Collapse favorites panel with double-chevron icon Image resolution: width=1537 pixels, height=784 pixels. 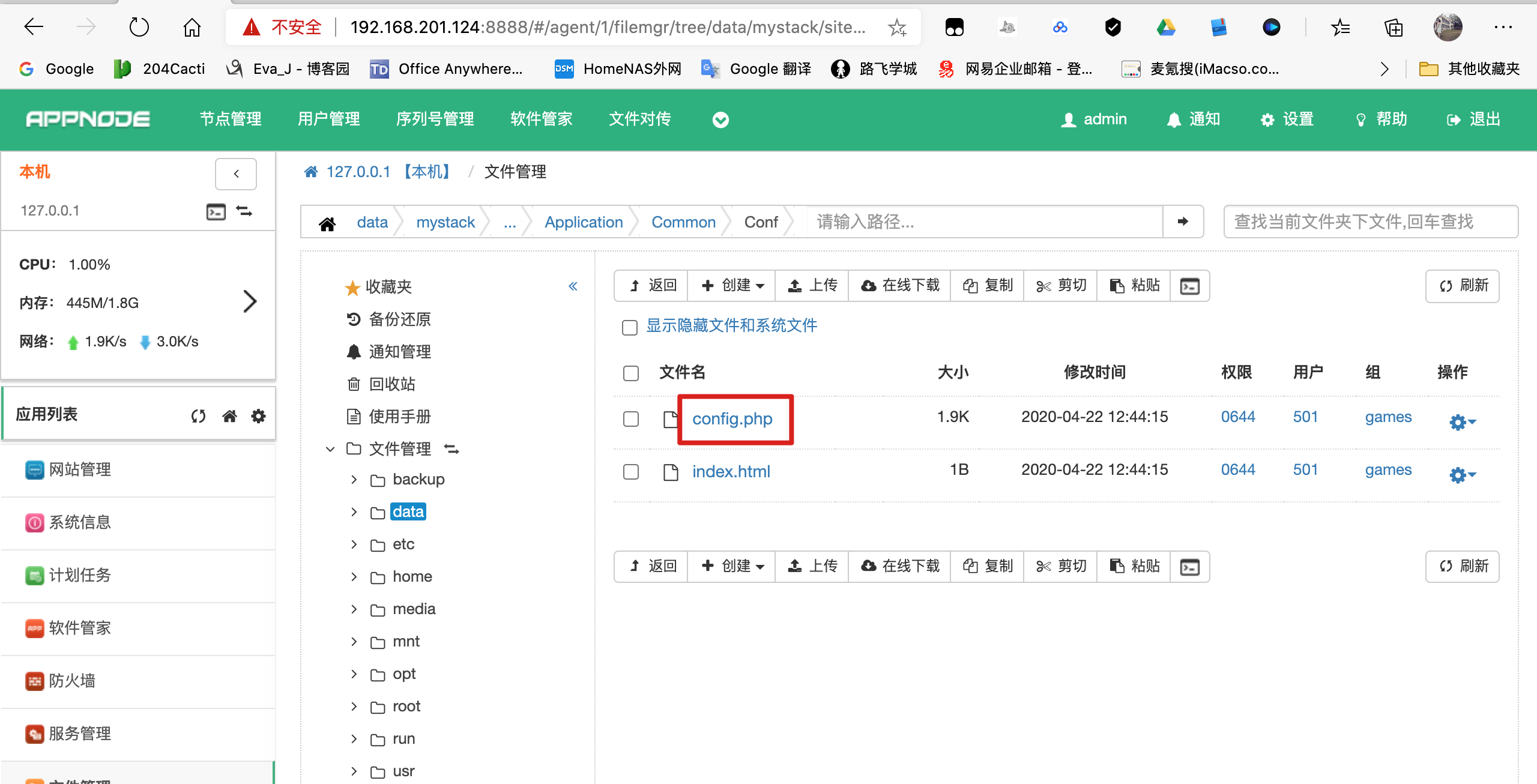[573, 286]
